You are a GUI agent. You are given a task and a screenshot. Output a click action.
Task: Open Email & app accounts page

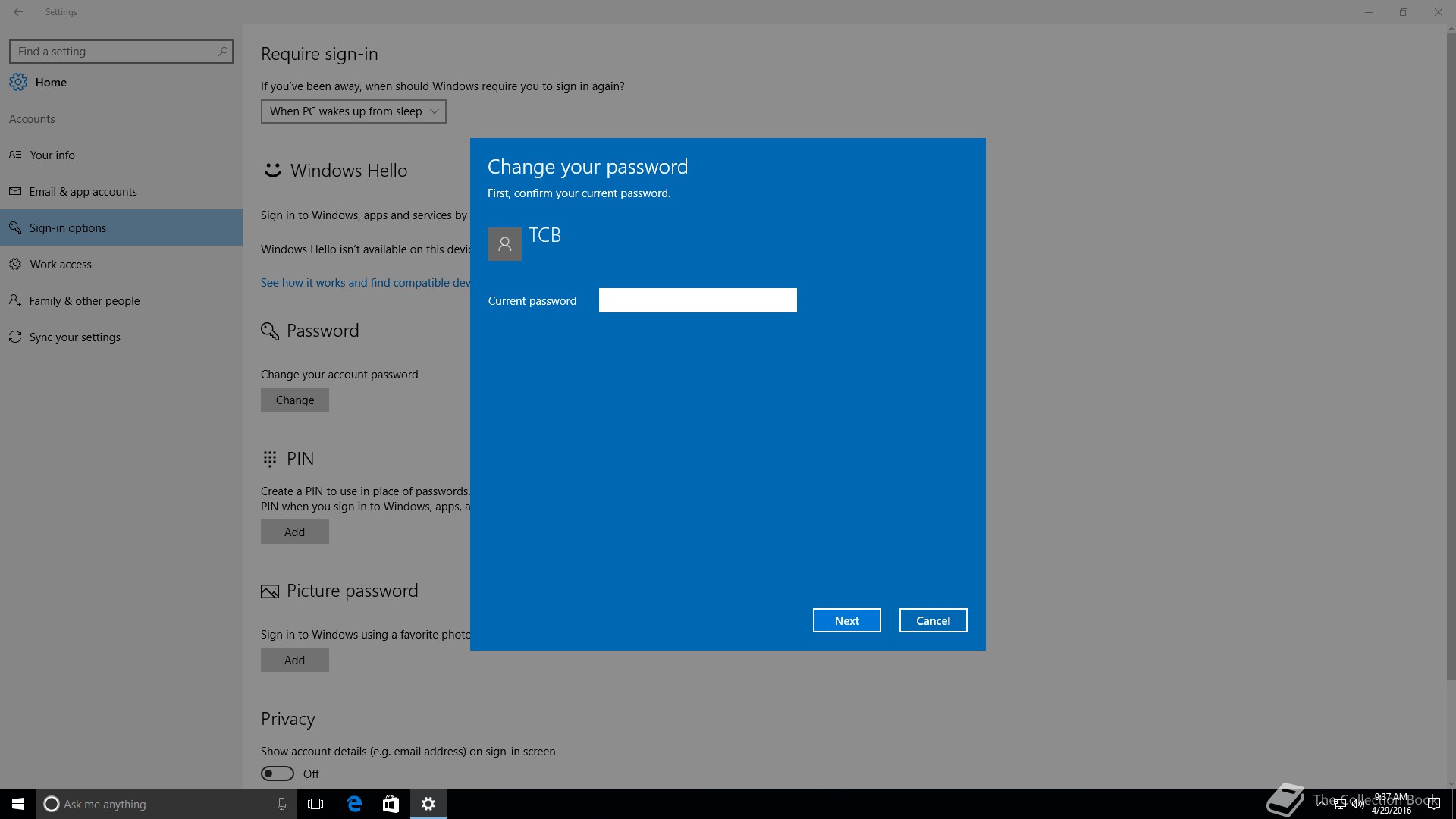click(121, 191)
